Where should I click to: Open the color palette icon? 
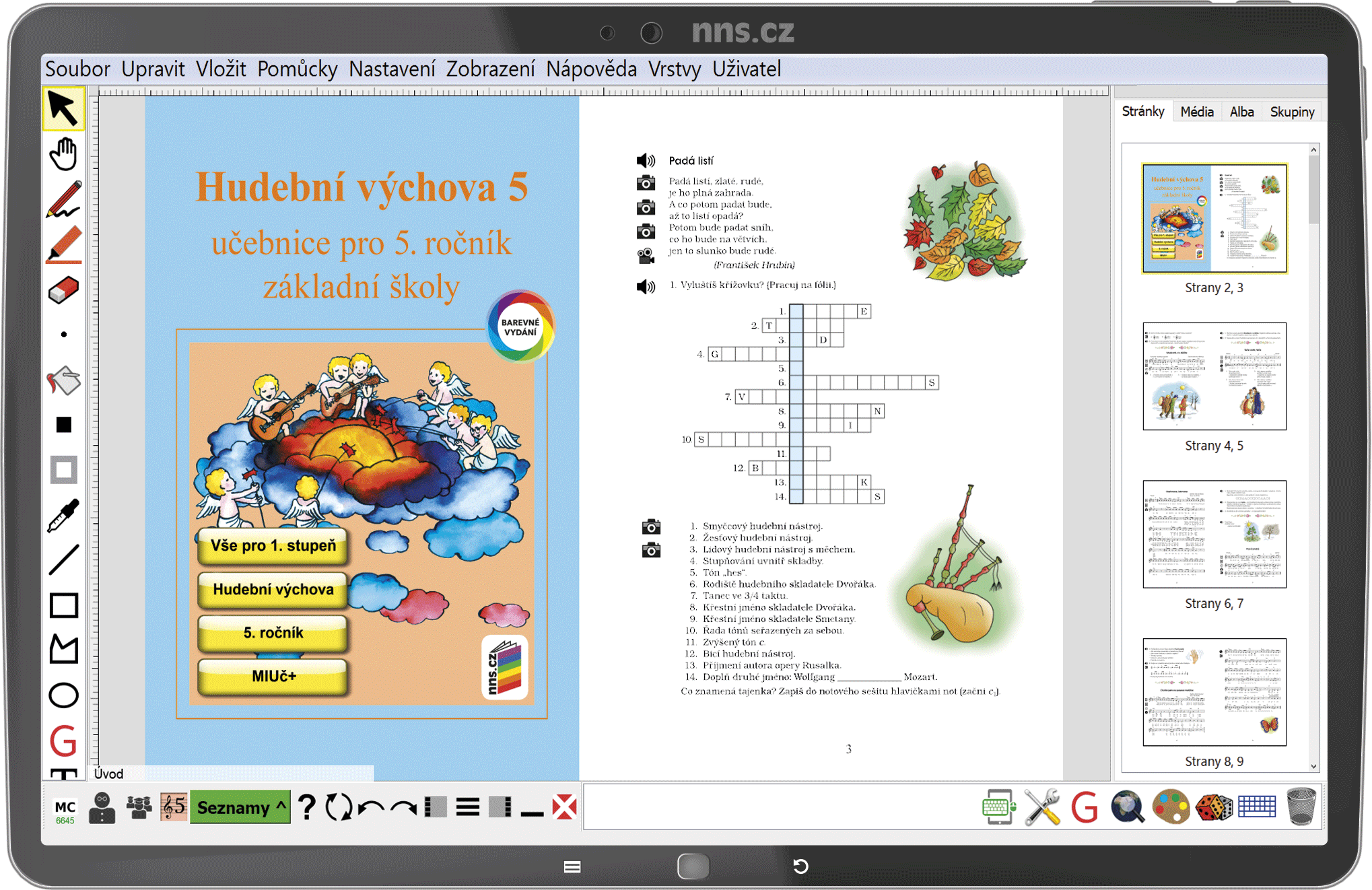click(1171, 807)
